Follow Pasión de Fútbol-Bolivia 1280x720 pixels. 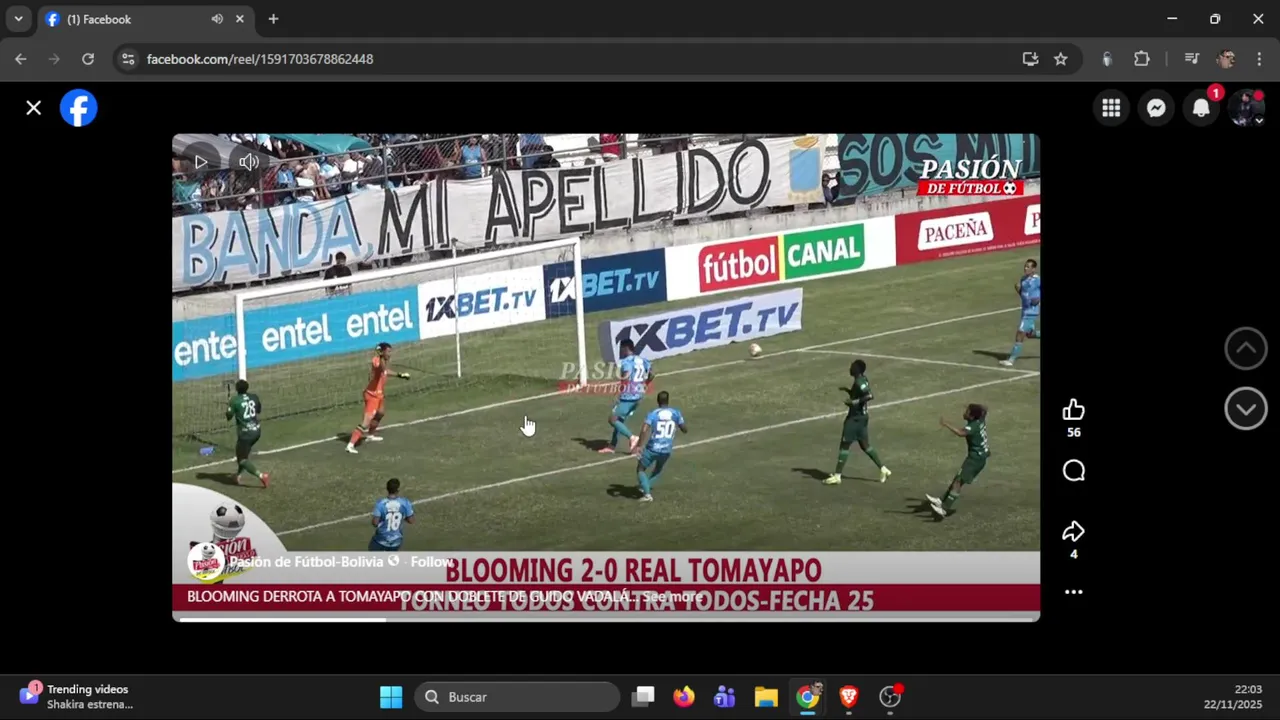pos(432,562)
